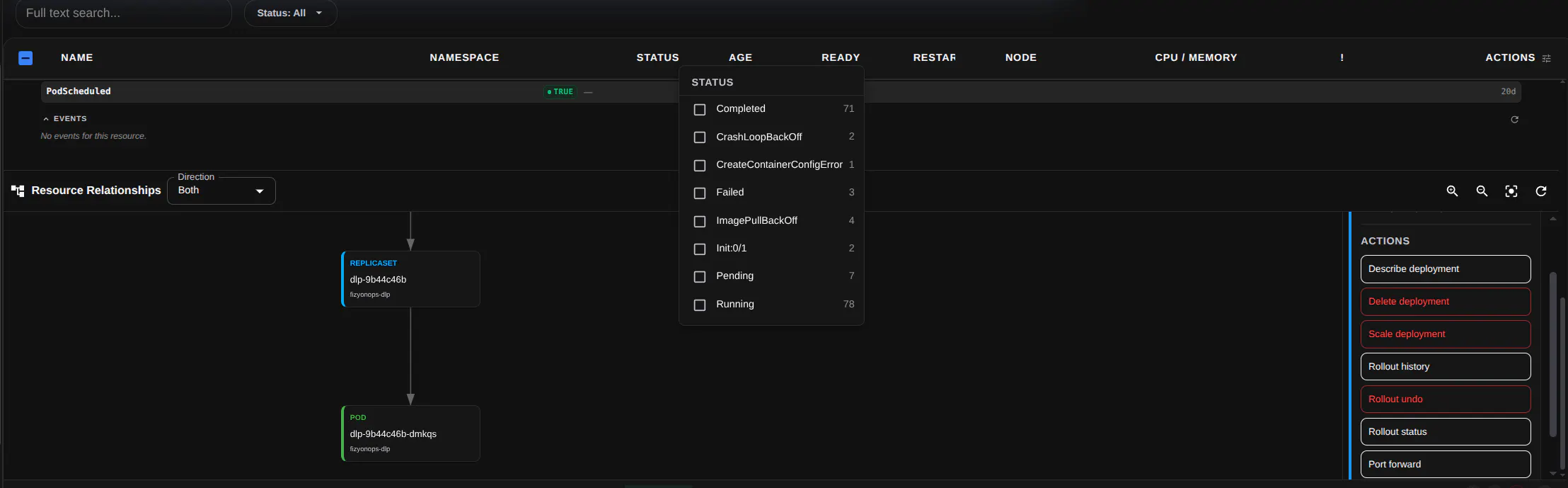
Task: Check the ImagePullBackOff status filter
Action: click(700, 221)
